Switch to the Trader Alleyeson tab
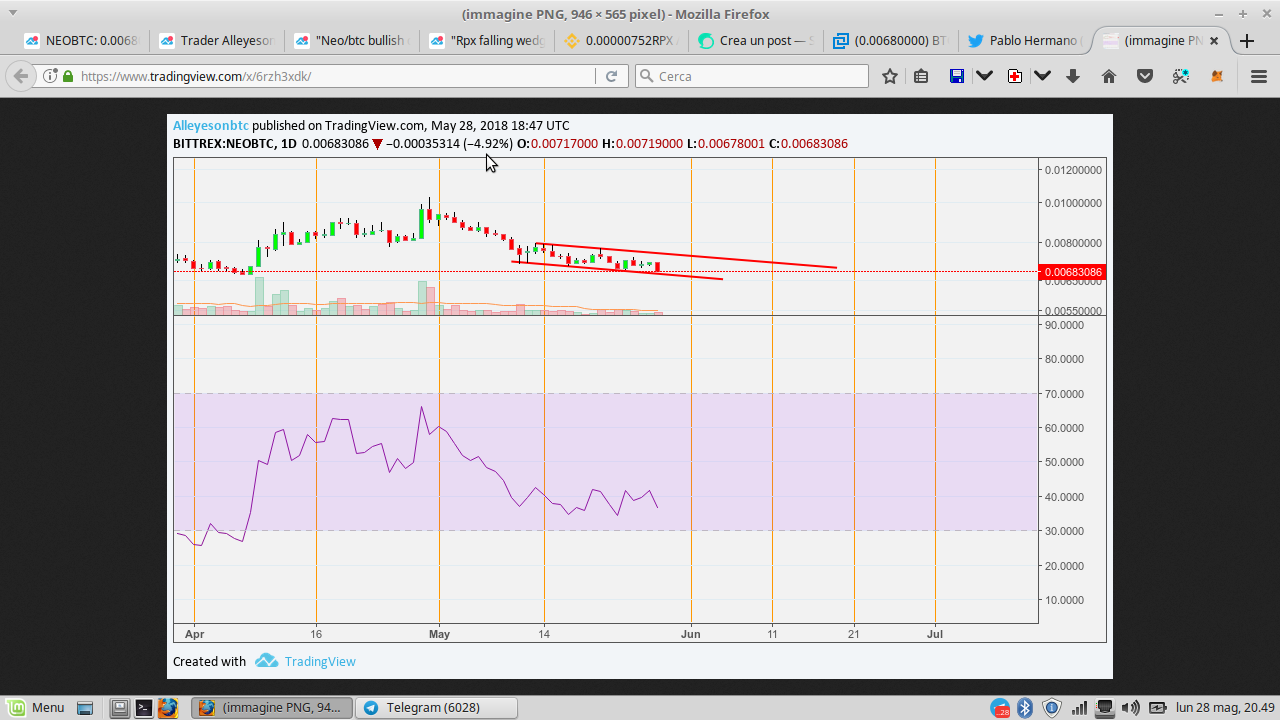Image resolution: width=1280 pixels, height=720 pixels. (216, 41)
